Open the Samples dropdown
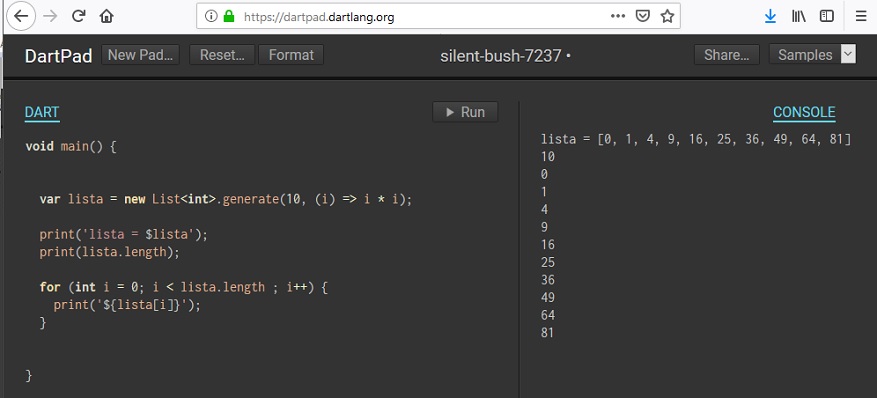The image size is (877, 398). 813,55
